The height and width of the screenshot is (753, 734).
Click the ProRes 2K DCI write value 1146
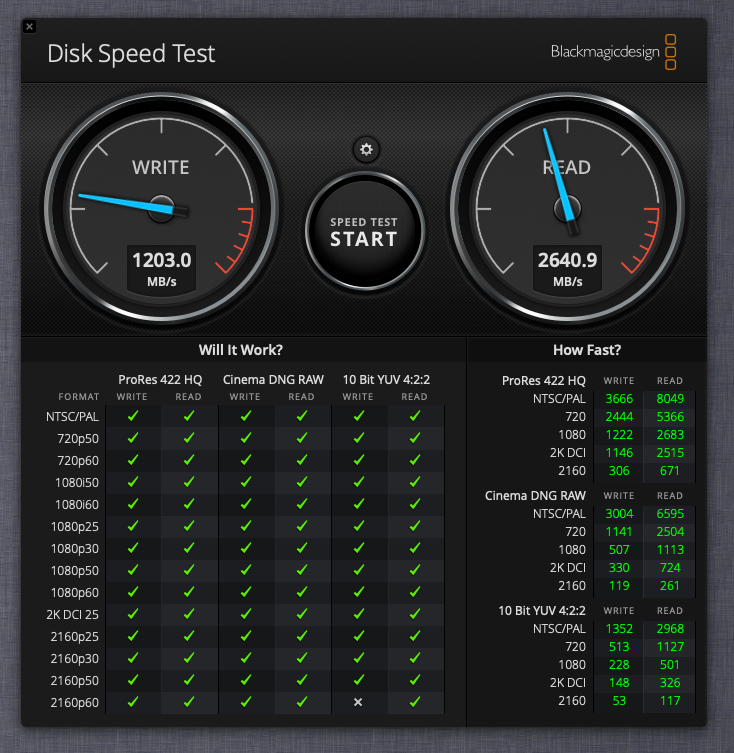(x=619, y=453)
